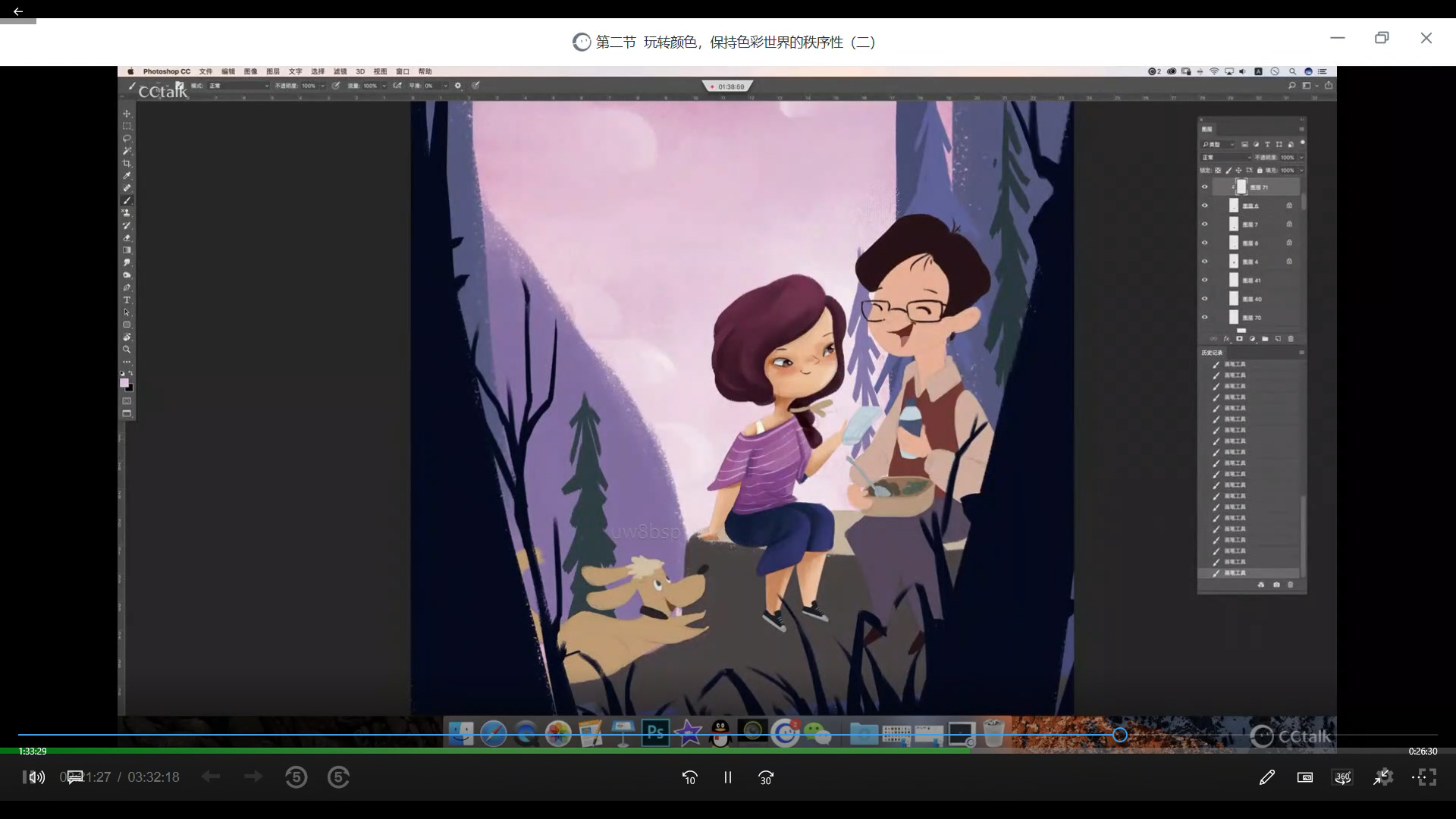Click the new group folder icon
Viewport: 1456px width, 819px height.
[x=1265, y=339]
